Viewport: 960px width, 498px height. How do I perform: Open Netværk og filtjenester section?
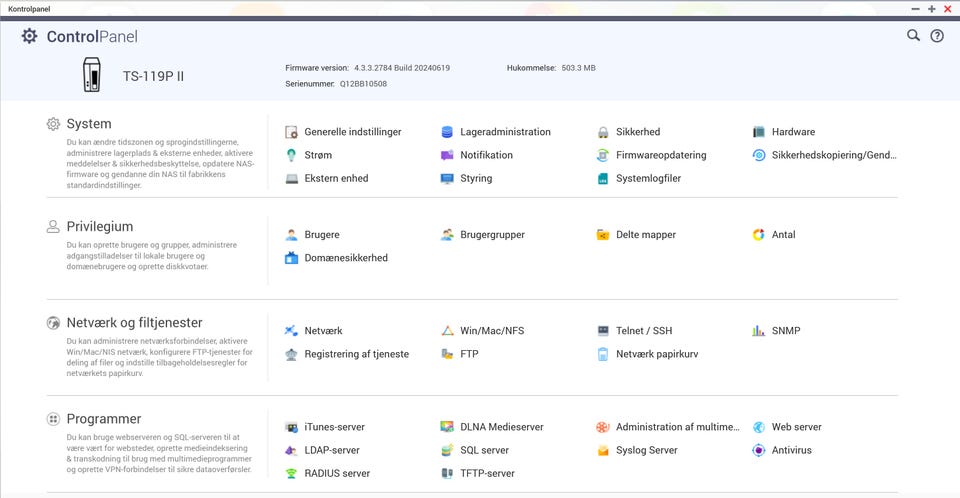tap(134, 323)
